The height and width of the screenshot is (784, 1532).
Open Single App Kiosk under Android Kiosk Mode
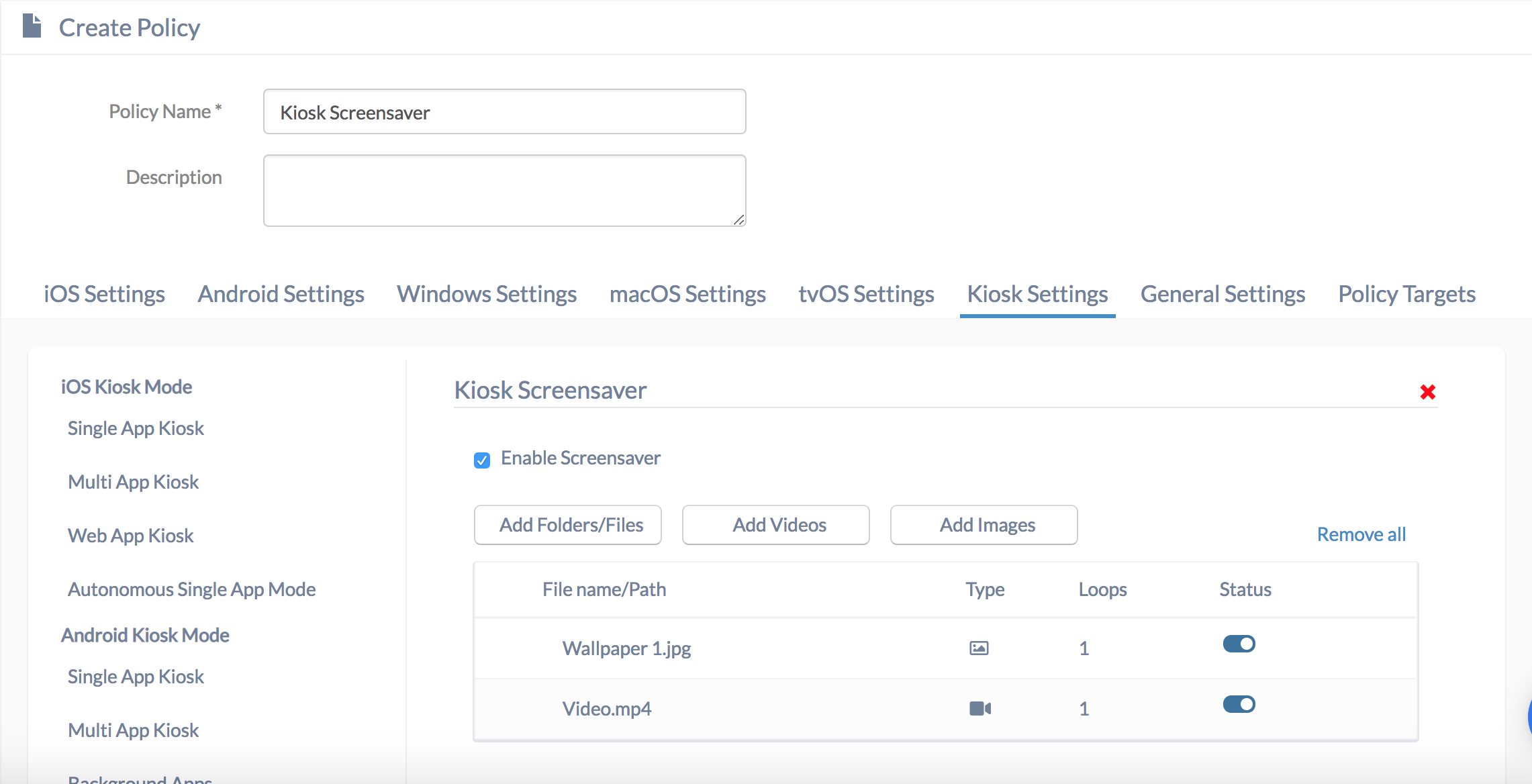point(136,677)
